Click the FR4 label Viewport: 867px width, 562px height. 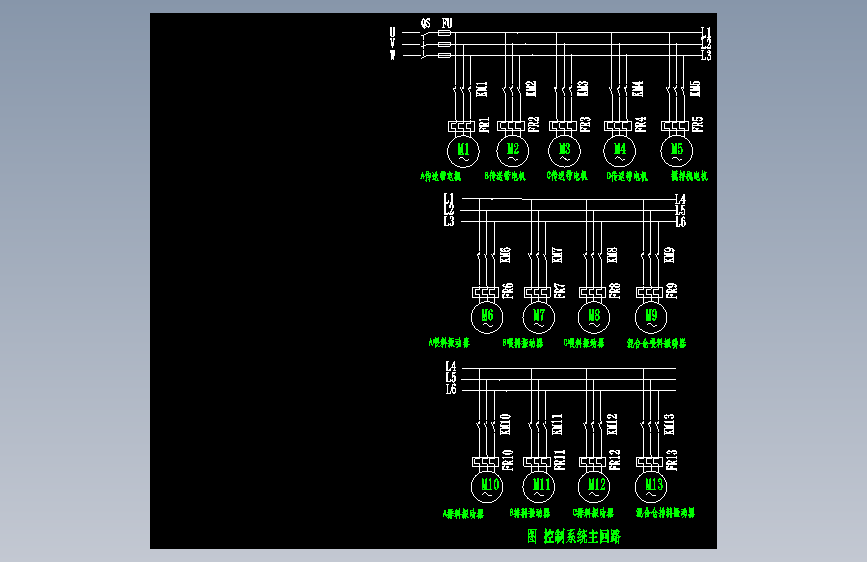click(x=640, y=124)
